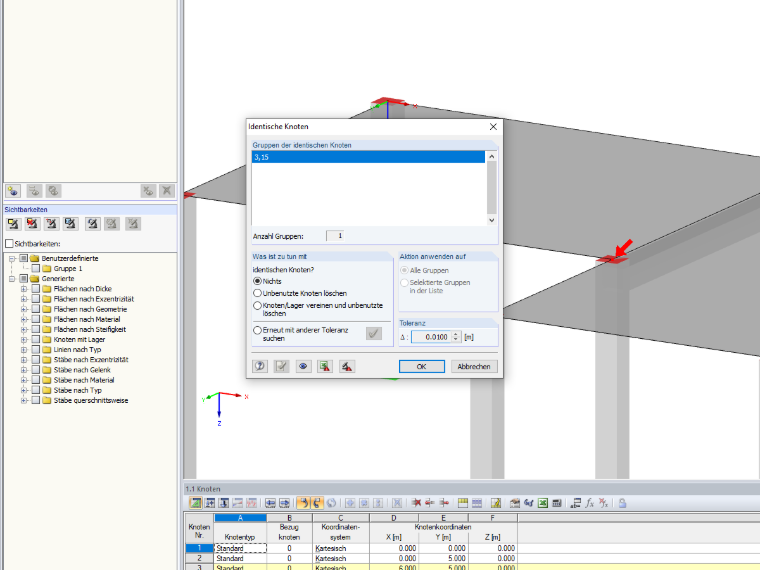Click the fx formula icon in table toolbar

tap(589, 503)
